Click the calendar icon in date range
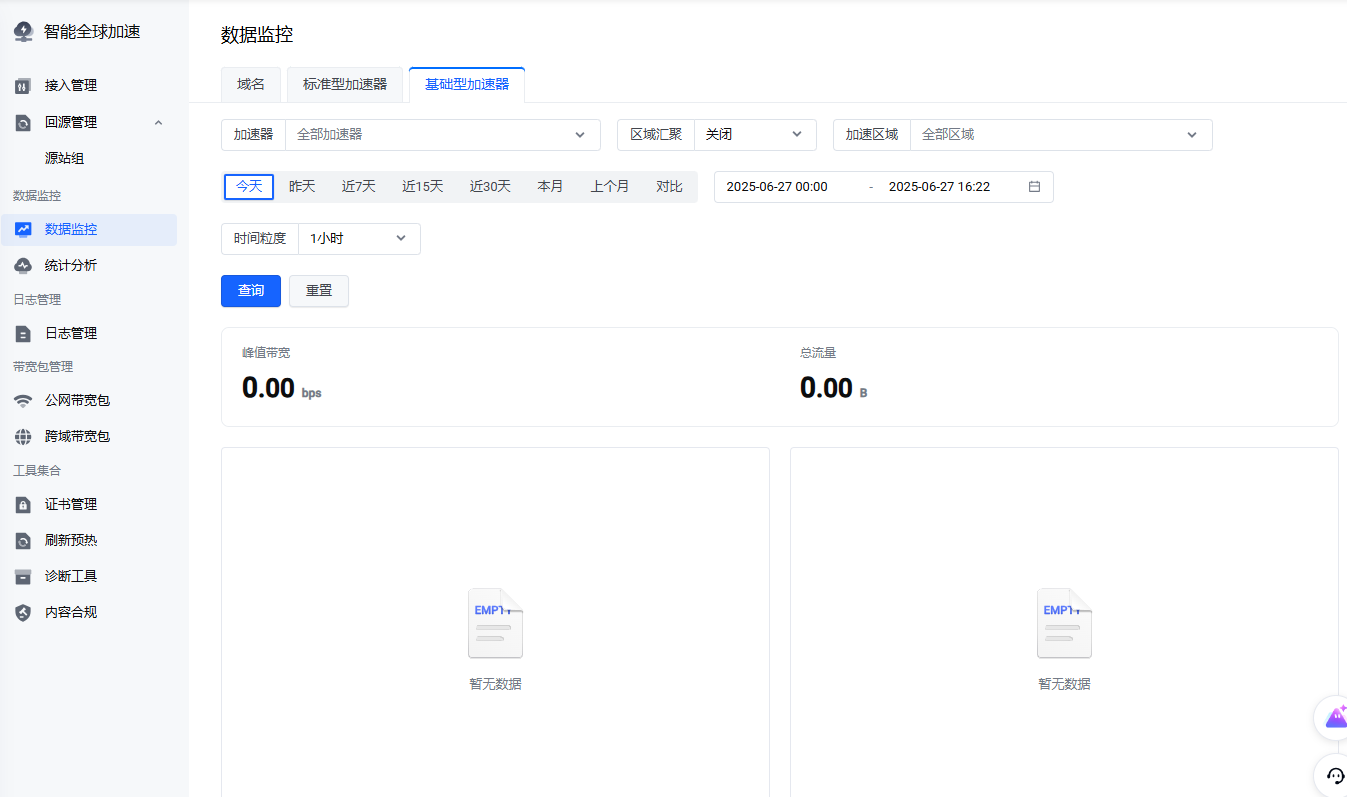The width and height of the screenshot is (1347, 797). click(x=1034, y=187)
